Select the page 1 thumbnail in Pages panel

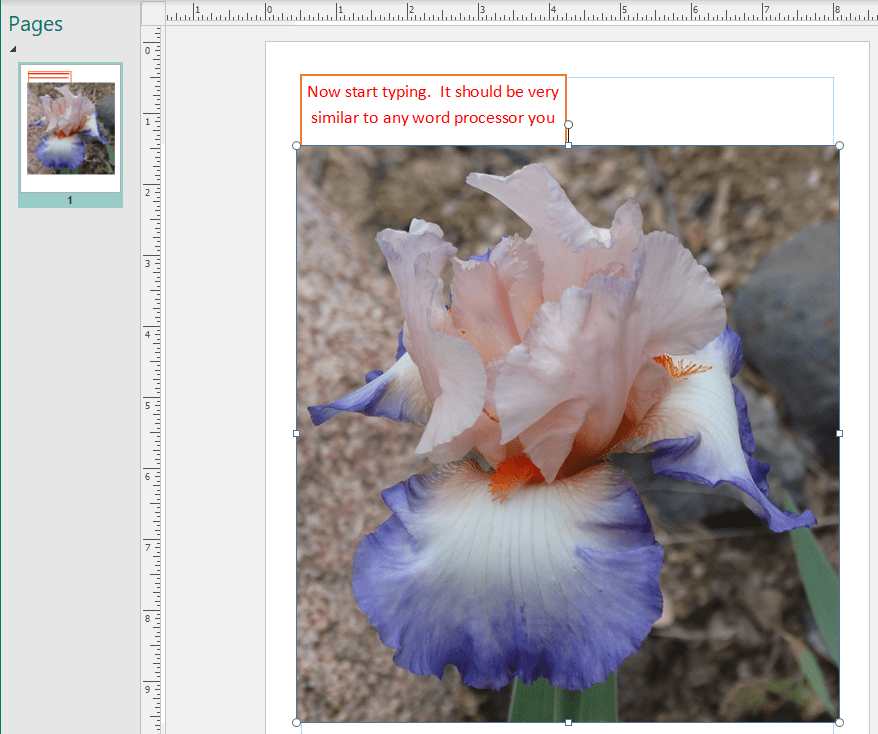pyautogui.click(x=70, y=128)
